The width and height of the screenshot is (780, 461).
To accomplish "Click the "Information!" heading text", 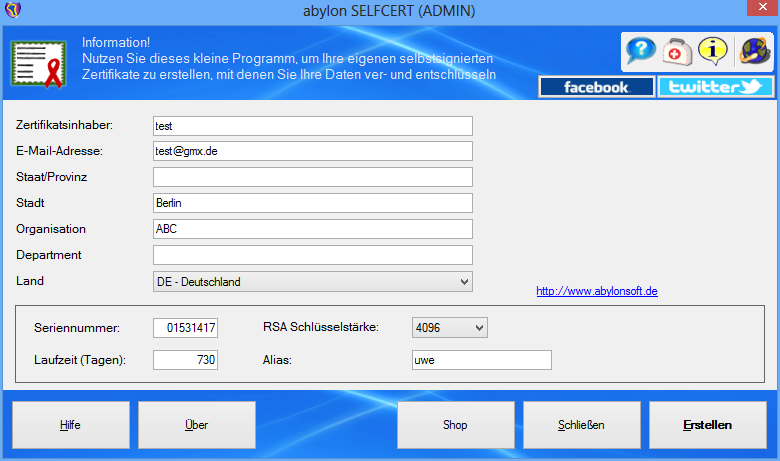I will 116,43.
